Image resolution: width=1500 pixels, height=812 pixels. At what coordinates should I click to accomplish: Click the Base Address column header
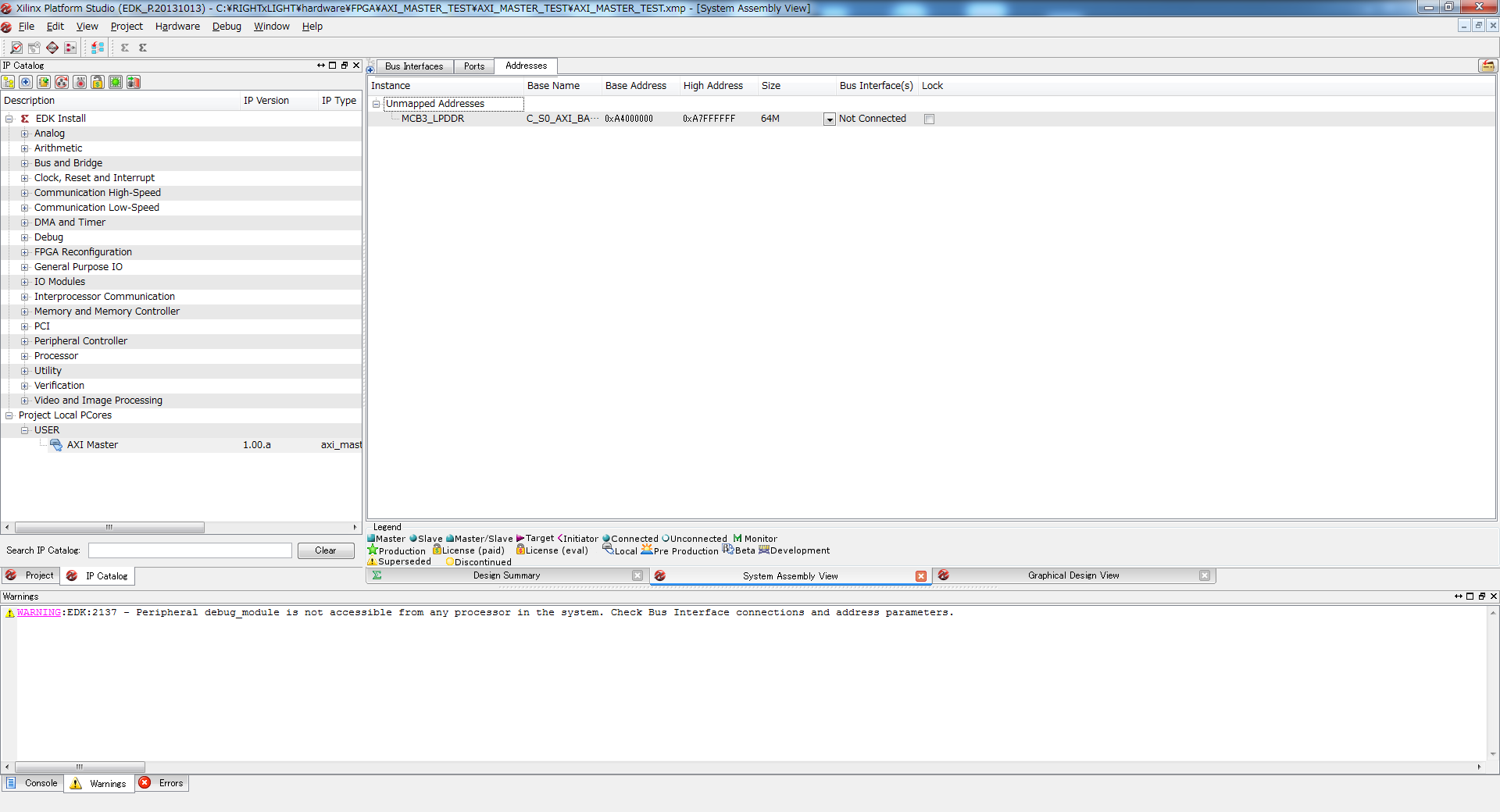[x=636, y=86]
